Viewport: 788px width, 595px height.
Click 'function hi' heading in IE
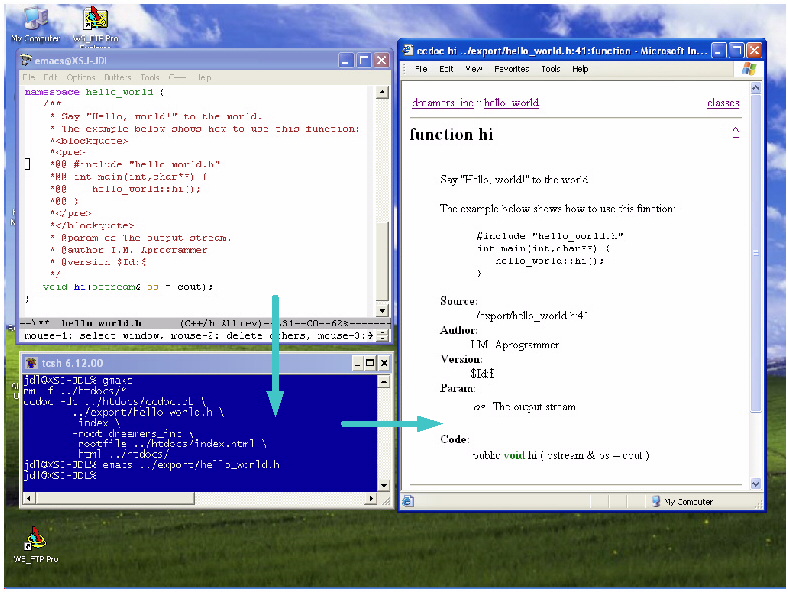tap(451, 134)
